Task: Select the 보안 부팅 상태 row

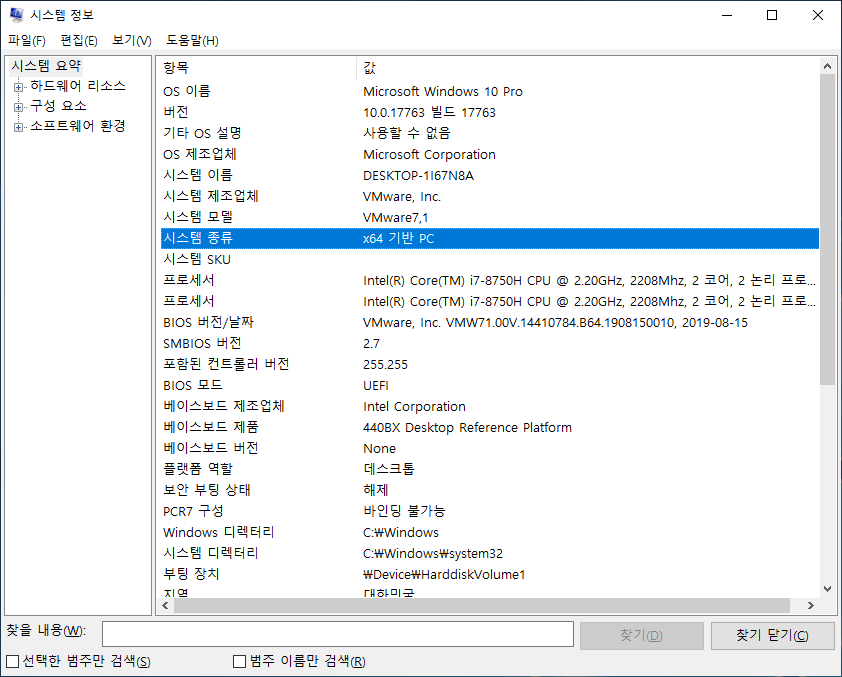Action: click(x=490, y=490)
